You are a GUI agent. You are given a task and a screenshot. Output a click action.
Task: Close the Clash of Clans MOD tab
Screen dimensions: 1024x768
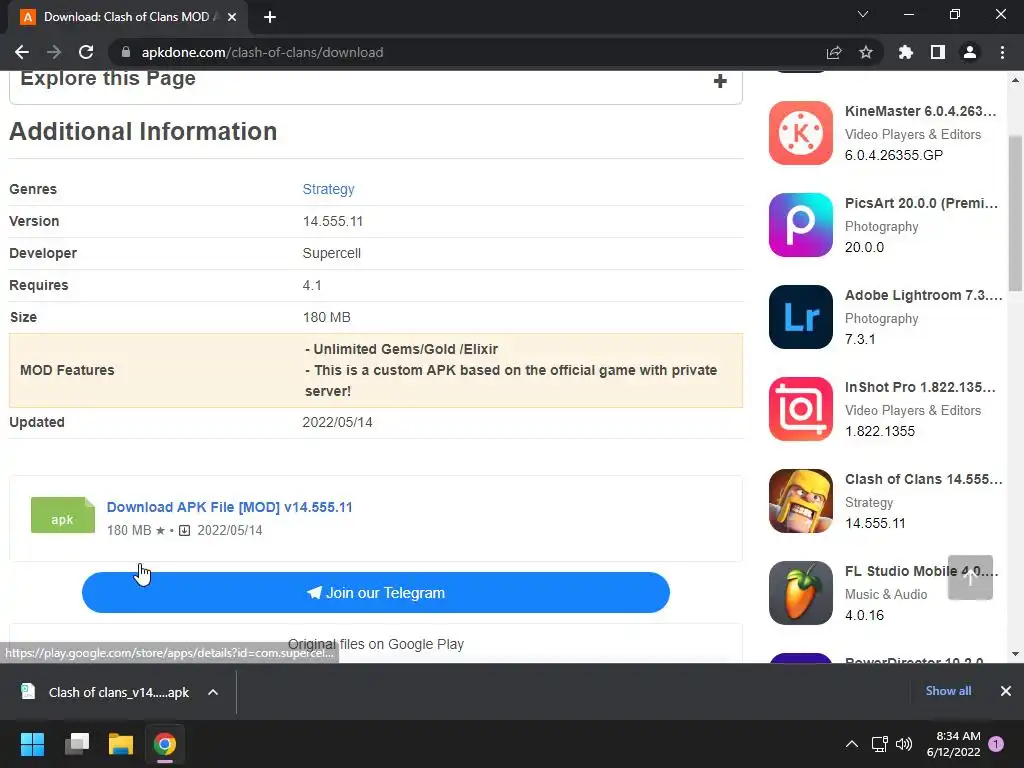[x=232, y=17]
